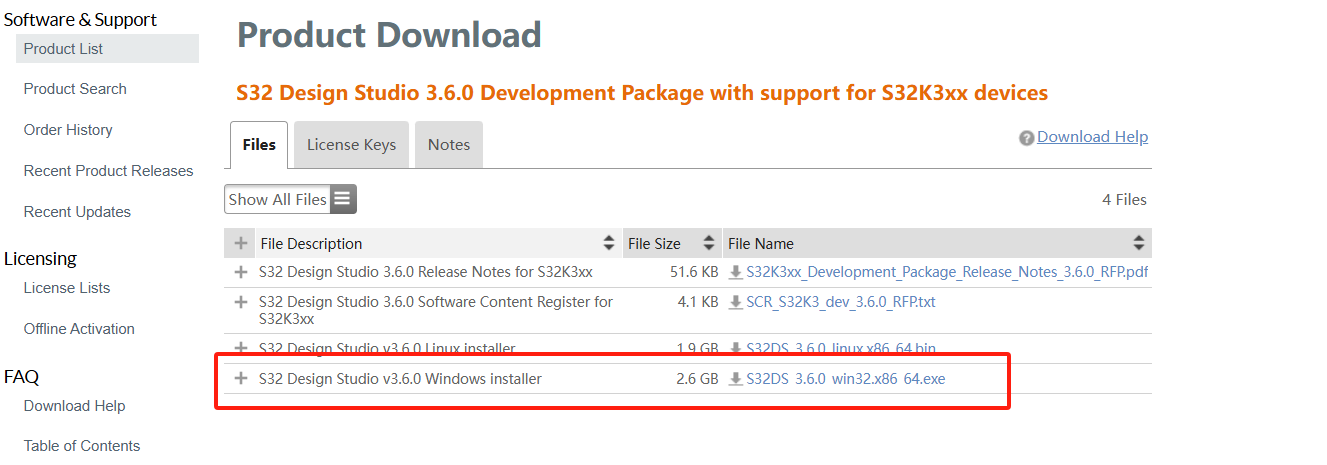1327x465 pixels.
Task: Expand the Software Content Register row
Action: point(240,302)
